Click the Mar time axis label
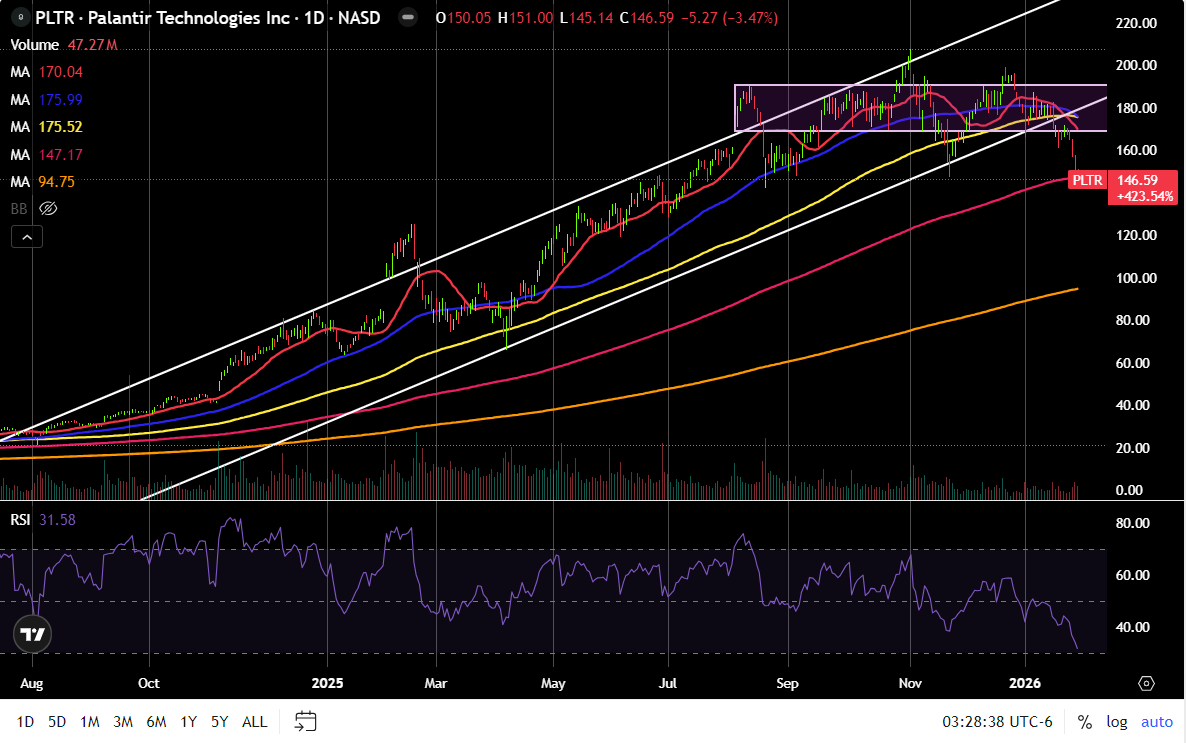This screenshot has width=1186, height=743. (436, 683)
